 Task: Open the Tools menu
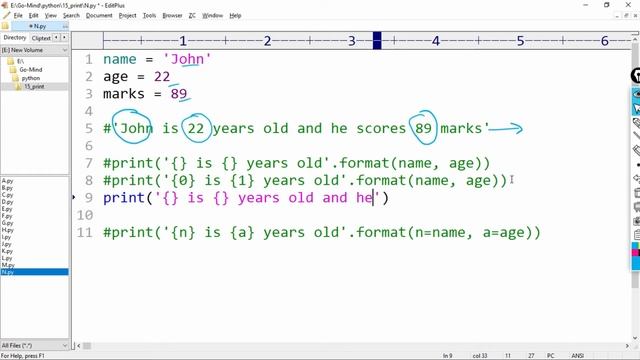click(x=149, y=16)
